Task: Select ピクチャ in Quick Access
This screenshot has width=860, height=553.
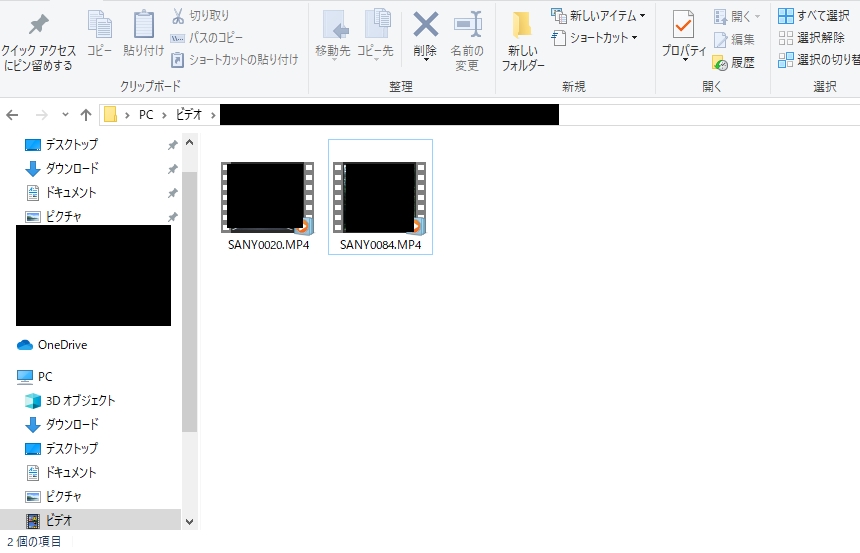Action: (63, 217)
